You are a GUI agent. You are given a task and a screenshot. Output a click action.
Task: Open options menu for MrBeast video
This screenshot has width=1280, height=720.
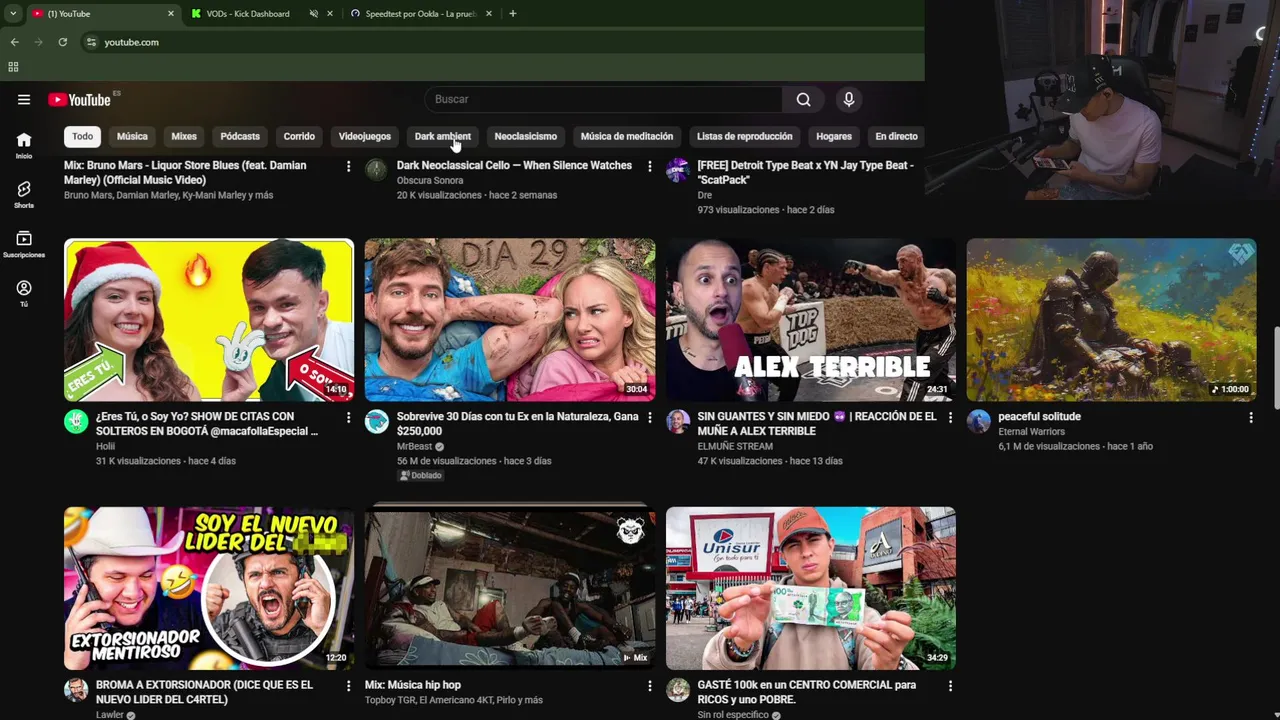pyautogui.click(x=649, y=417)
